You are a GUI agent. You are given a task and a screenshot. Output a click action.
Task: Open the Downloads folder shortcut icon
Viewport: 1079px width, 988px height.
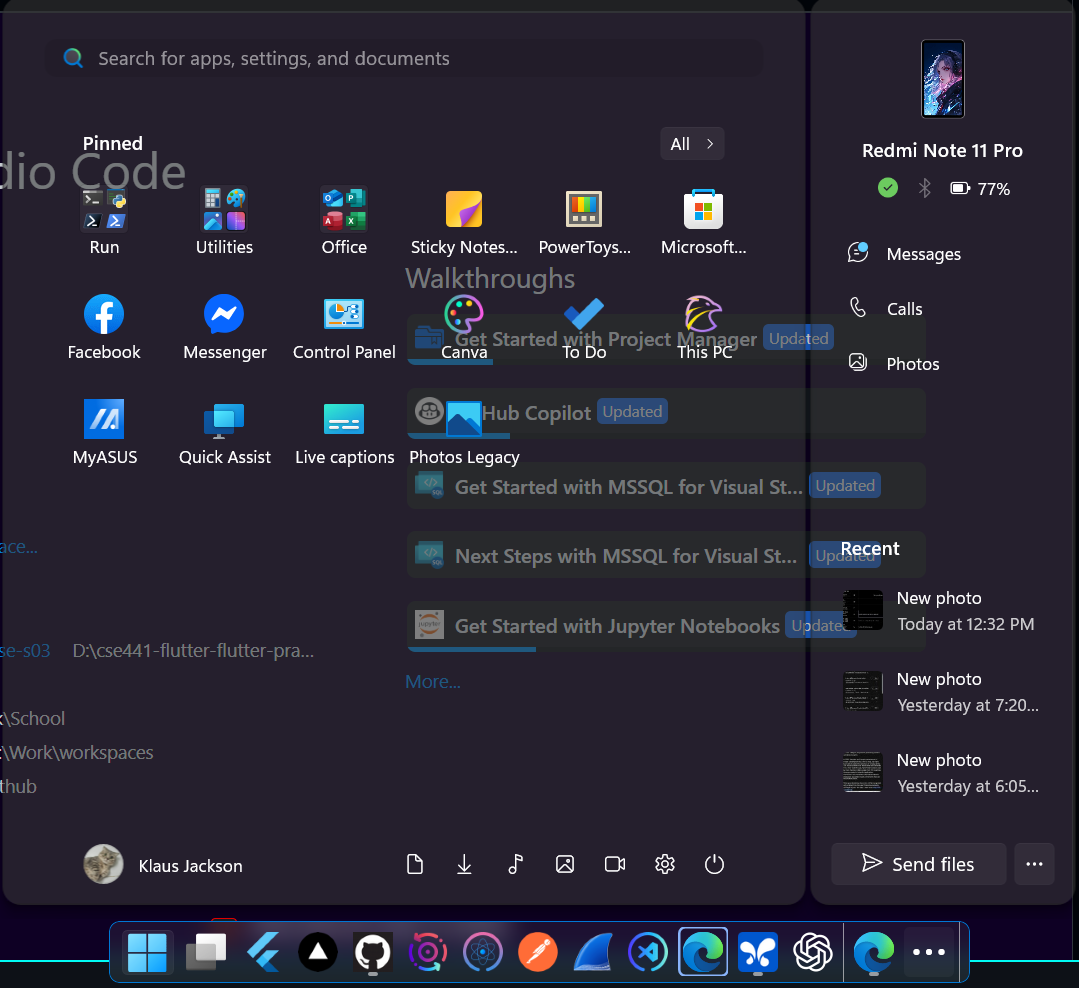tap(464, 864)
